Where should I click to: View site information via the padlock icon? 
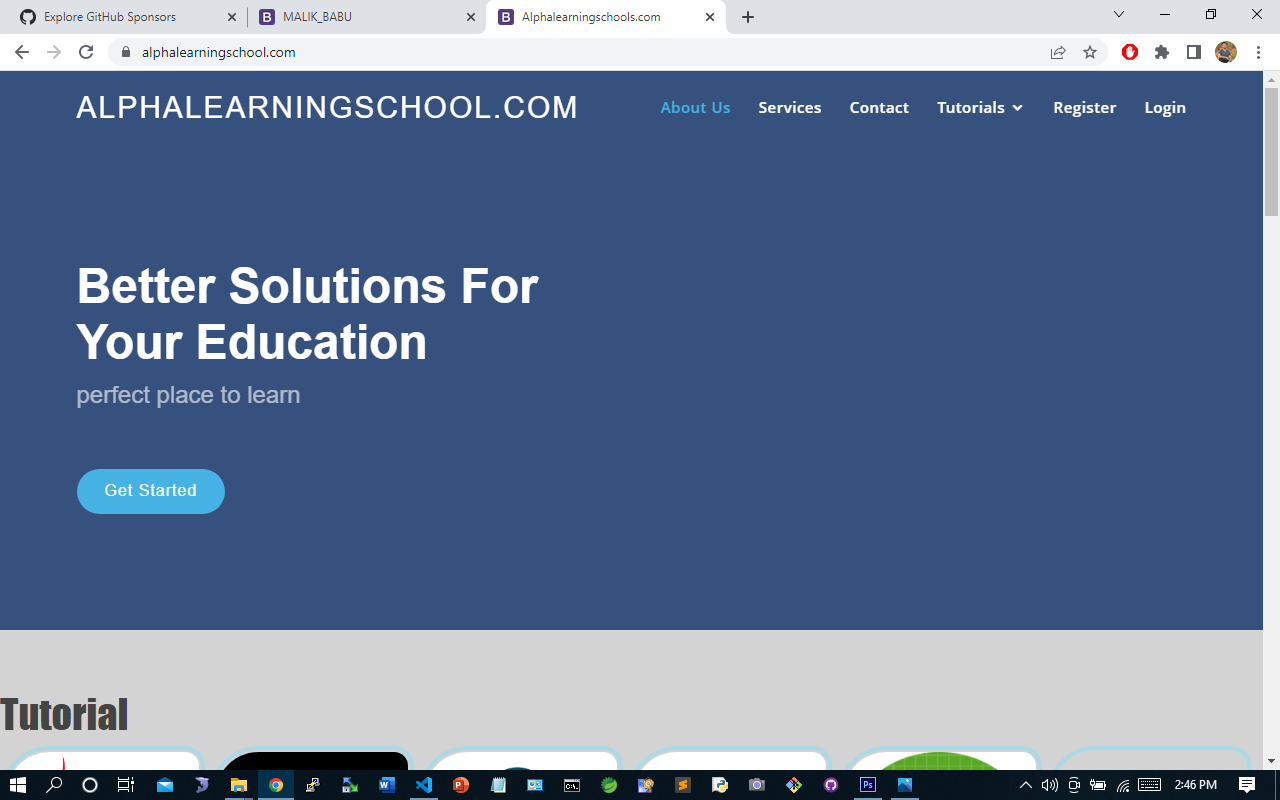point(126,52)
